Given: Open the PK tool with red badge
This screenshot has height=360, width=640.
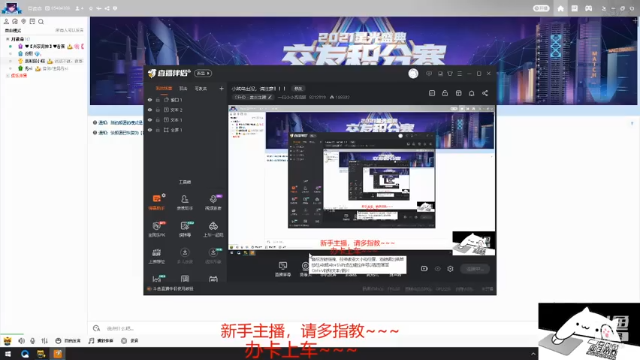Looking at the screenshot, I should click(x=157, y=229).
